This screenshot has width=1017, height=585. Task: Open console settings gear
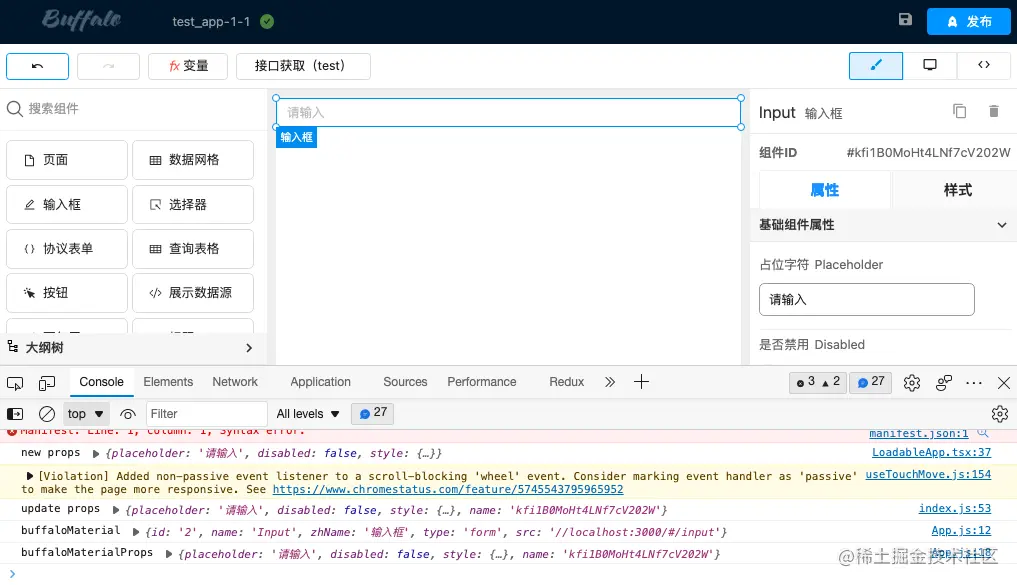coord(999,414)
